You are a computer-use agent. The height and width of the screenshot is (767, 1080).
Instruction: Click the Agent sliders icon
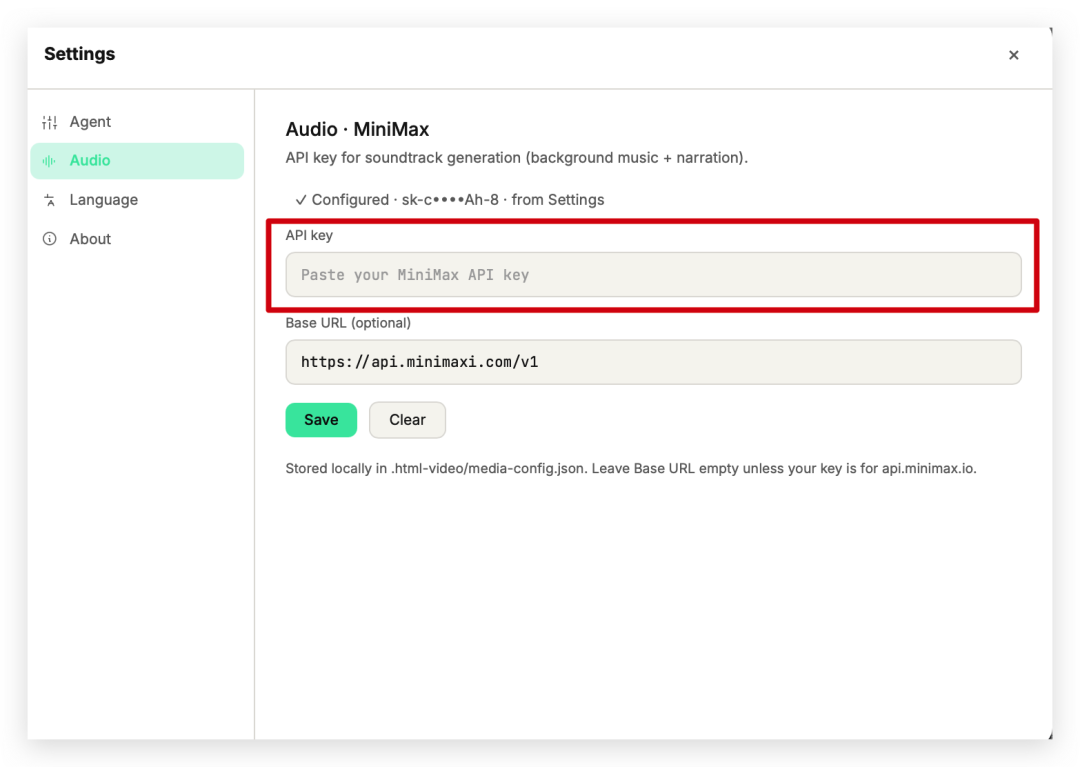50,123
